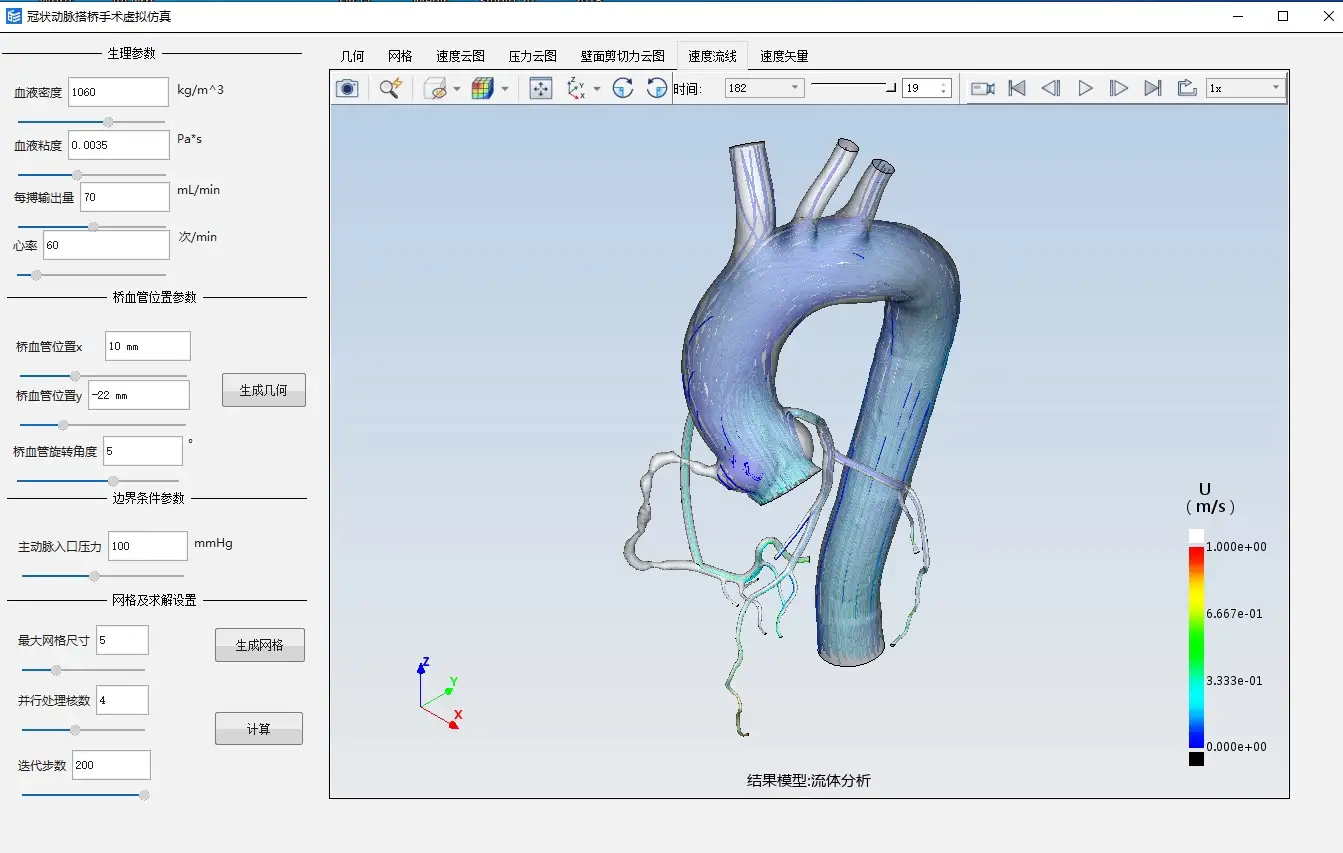This screenshot has width=1343, height=853.
Task: Record animation with the video camera icon
Action: pos(983,89)
